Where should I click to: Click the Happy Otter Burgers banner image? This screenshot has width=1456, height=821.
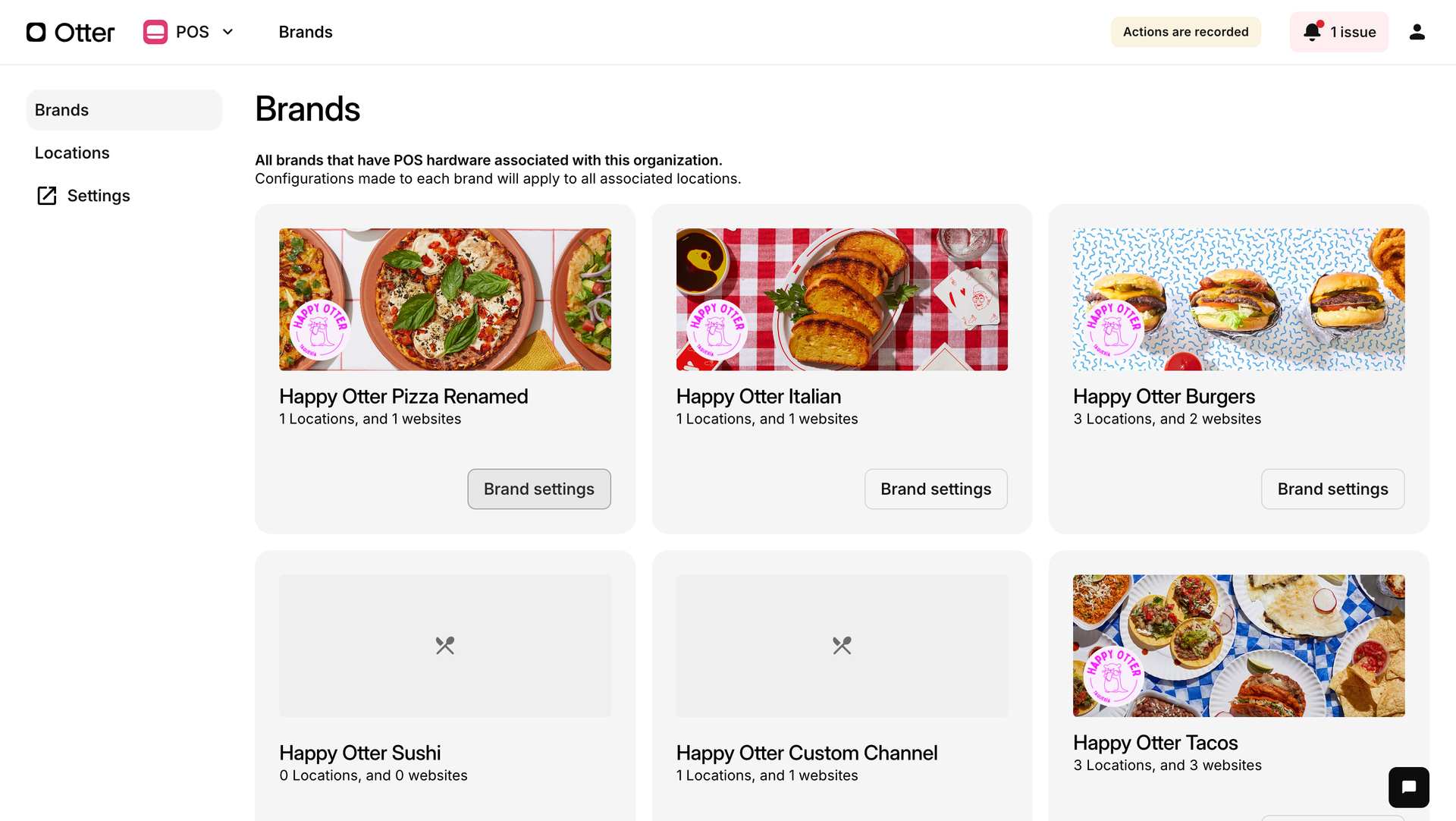point(1238,300)
